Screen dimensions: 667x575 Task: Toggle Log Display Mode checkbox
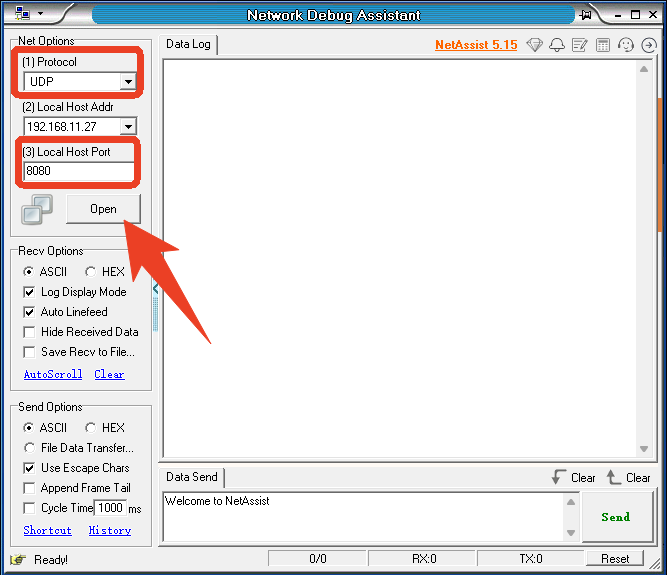29,292
